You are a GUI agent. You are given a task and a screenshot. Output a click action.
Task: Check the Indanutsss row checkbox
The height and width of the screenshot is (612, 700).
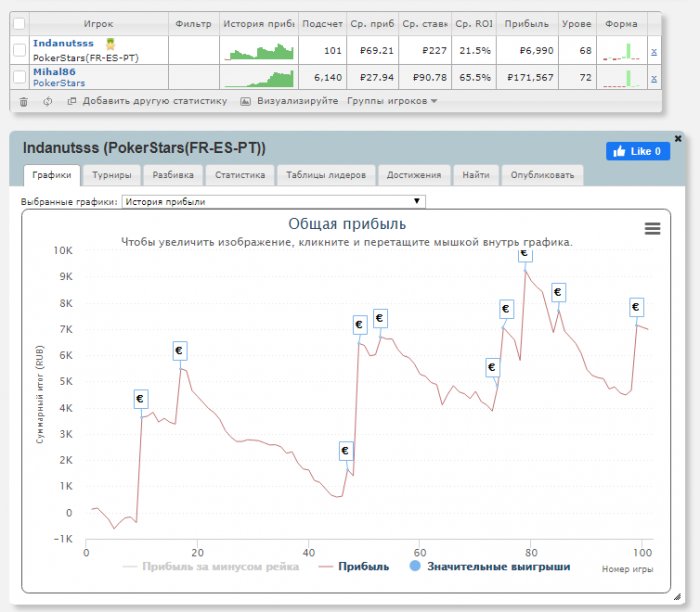click(19, 51)
